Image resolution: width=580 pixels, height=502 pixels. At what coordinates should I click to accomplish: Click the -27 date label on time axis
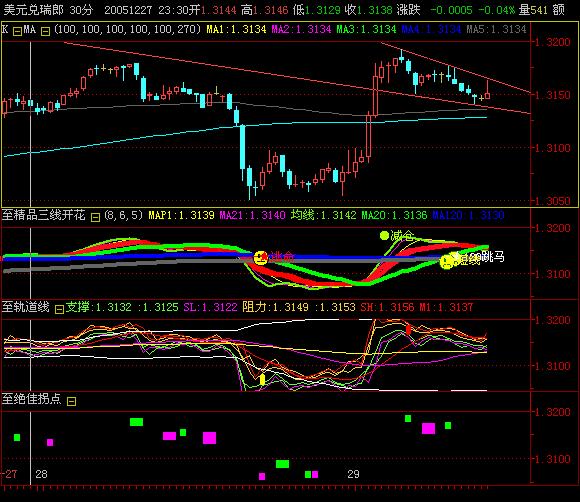10,474
